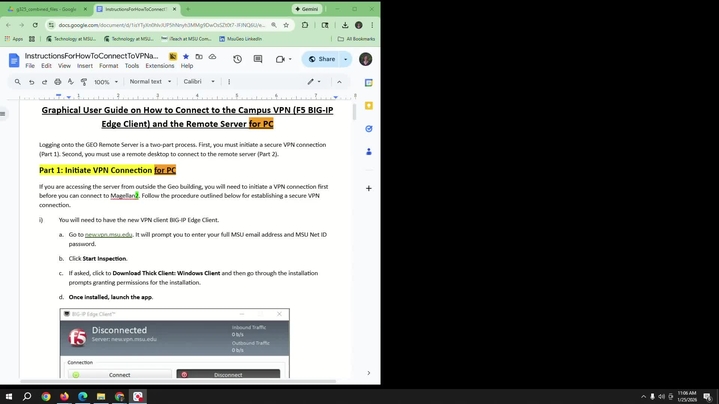This screenshot has width=719, height=404.
Task: Move document using folder icon
Action: coord(197,56)
